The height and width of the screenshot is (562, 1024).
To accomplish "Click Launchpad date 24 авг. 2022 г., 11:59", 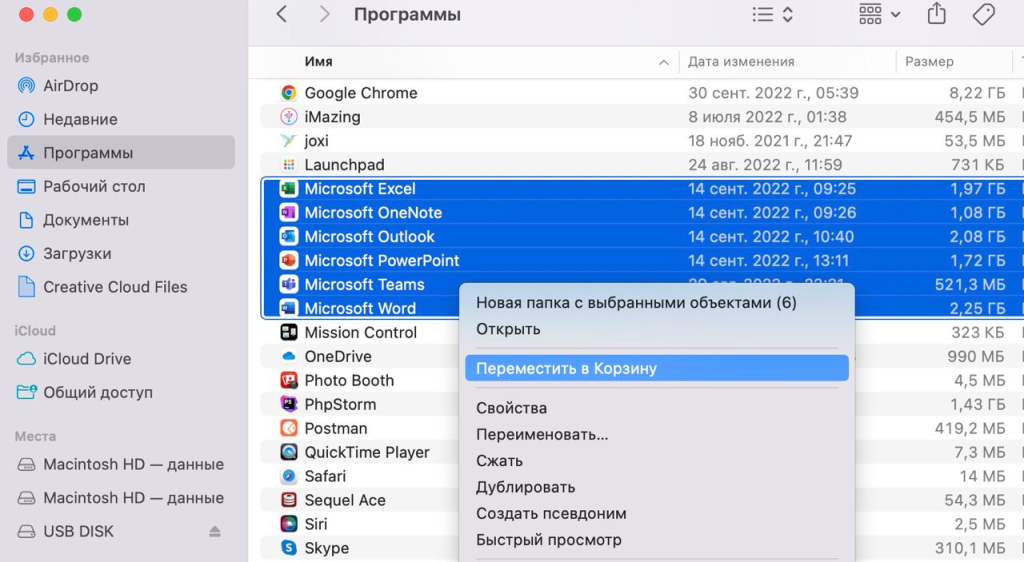I will pos(765,164).
